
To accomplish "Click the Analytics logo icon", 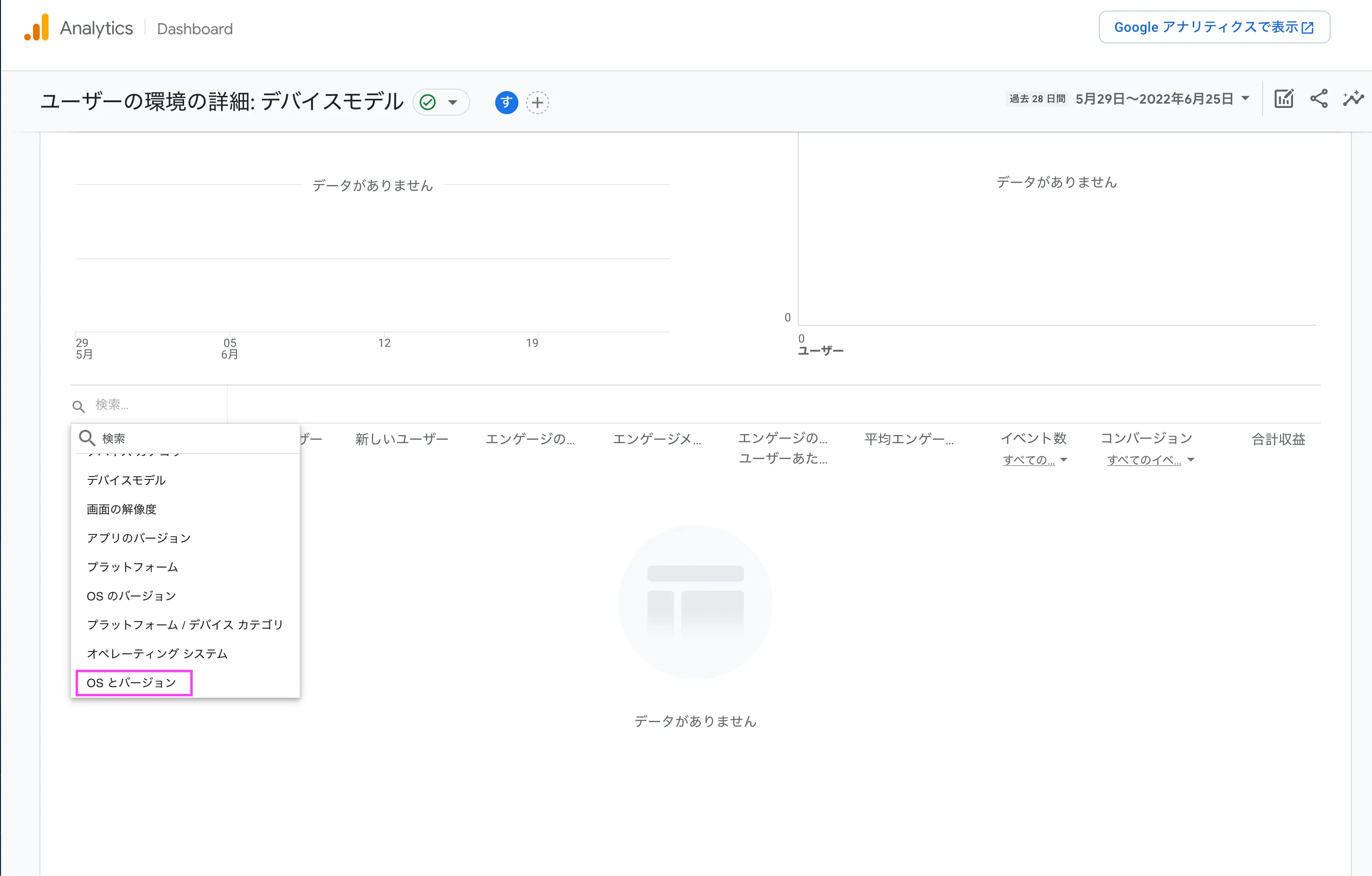I will click(37, 28).
